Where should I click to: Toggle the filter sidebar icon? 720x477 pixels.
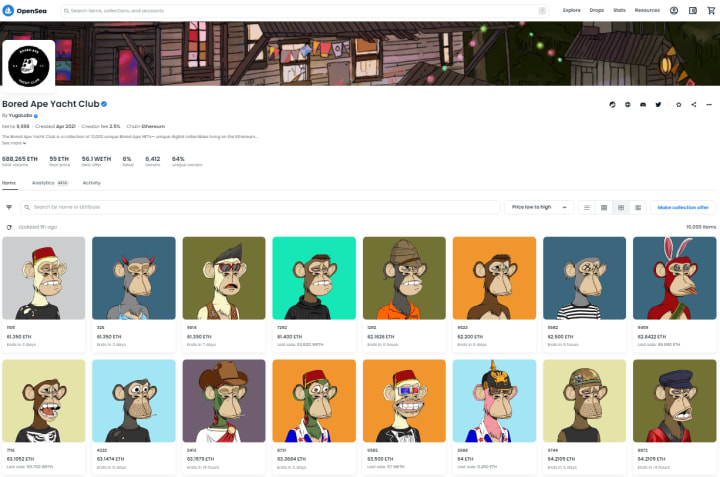9,207
